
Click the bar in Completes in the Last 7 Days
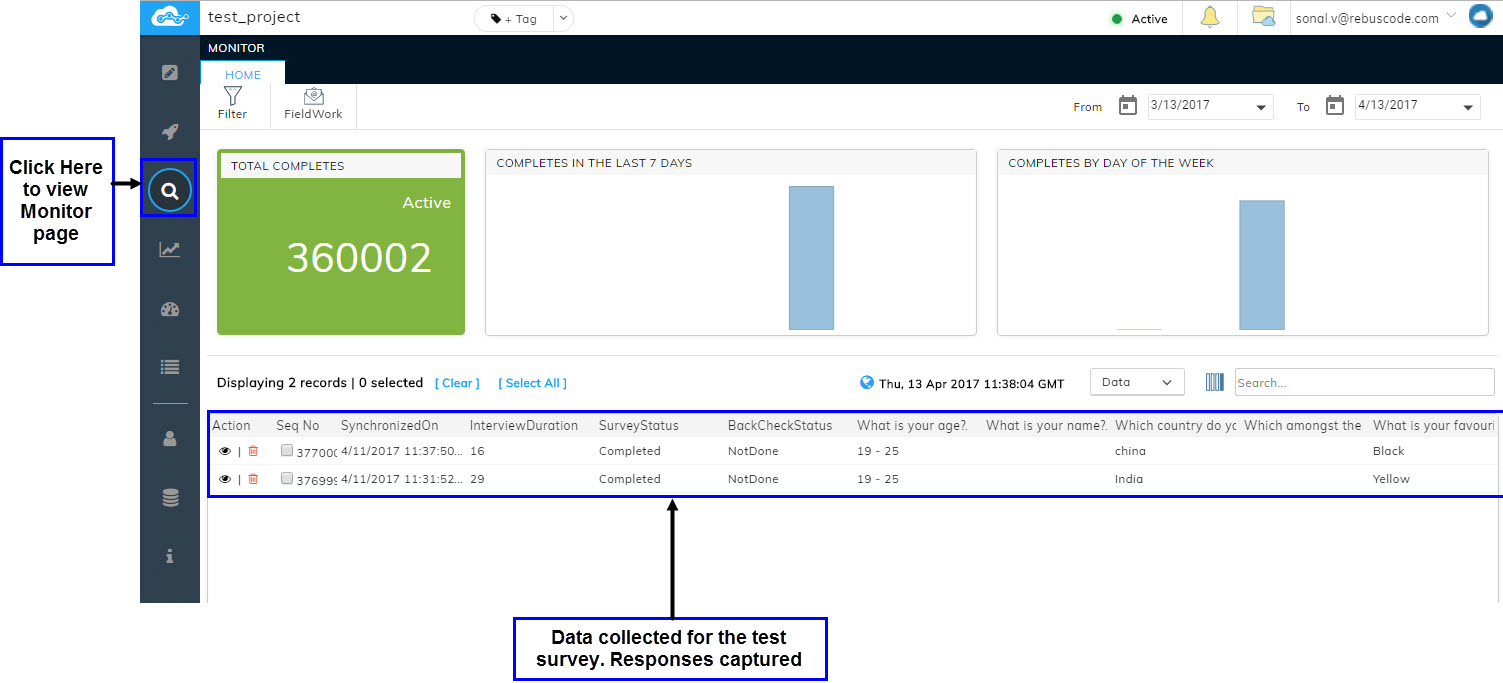(811, 258)
